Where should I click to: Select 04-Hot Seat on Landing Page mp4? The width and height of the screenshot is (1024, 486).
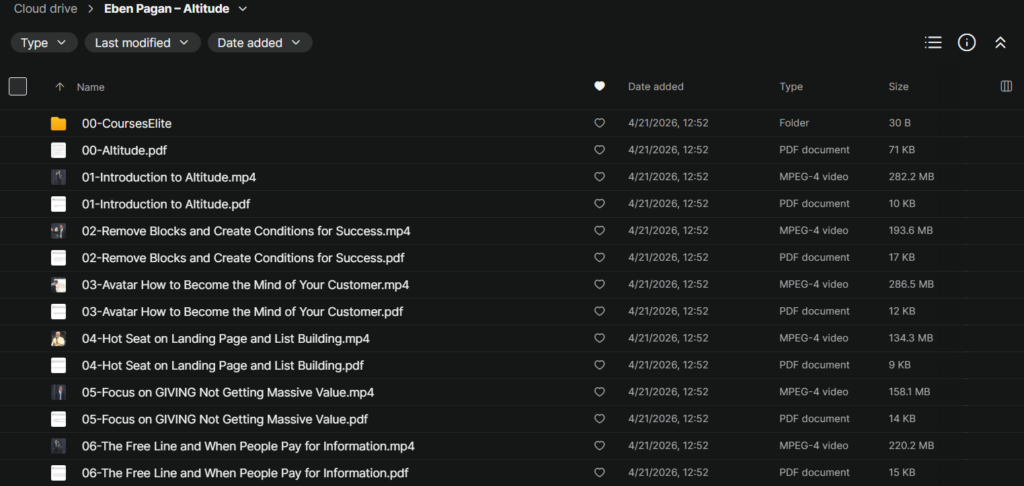click(226, 338)
